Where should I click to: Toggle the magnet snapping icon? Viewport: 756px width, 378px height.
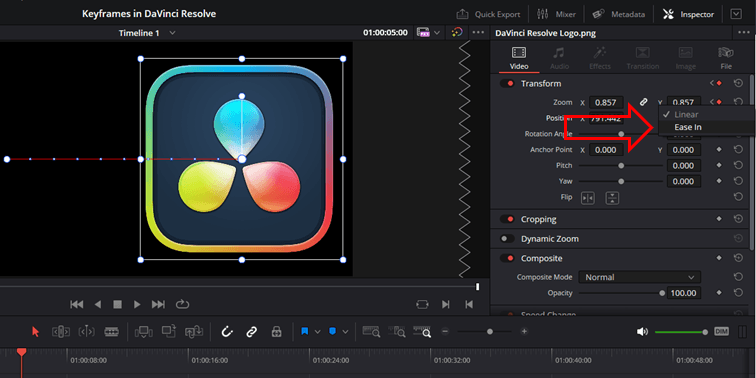tap(227, 332)
